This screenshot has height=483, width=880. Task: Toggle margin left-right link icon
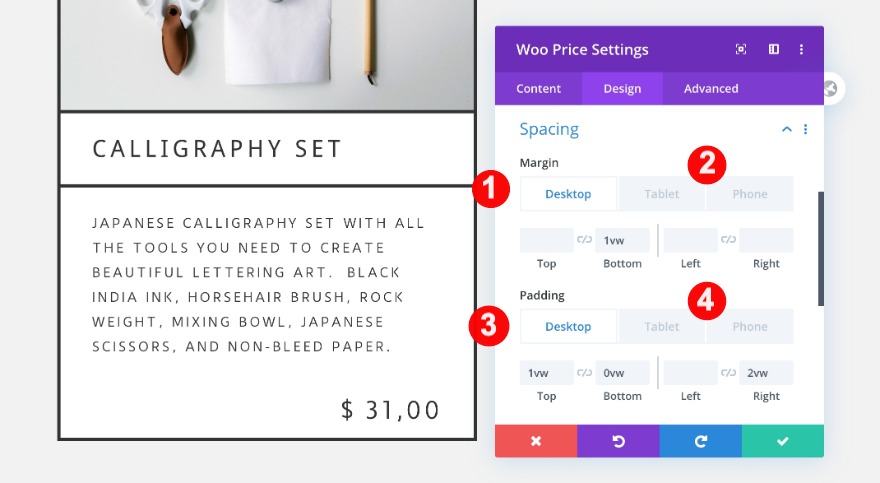[729, 240]
